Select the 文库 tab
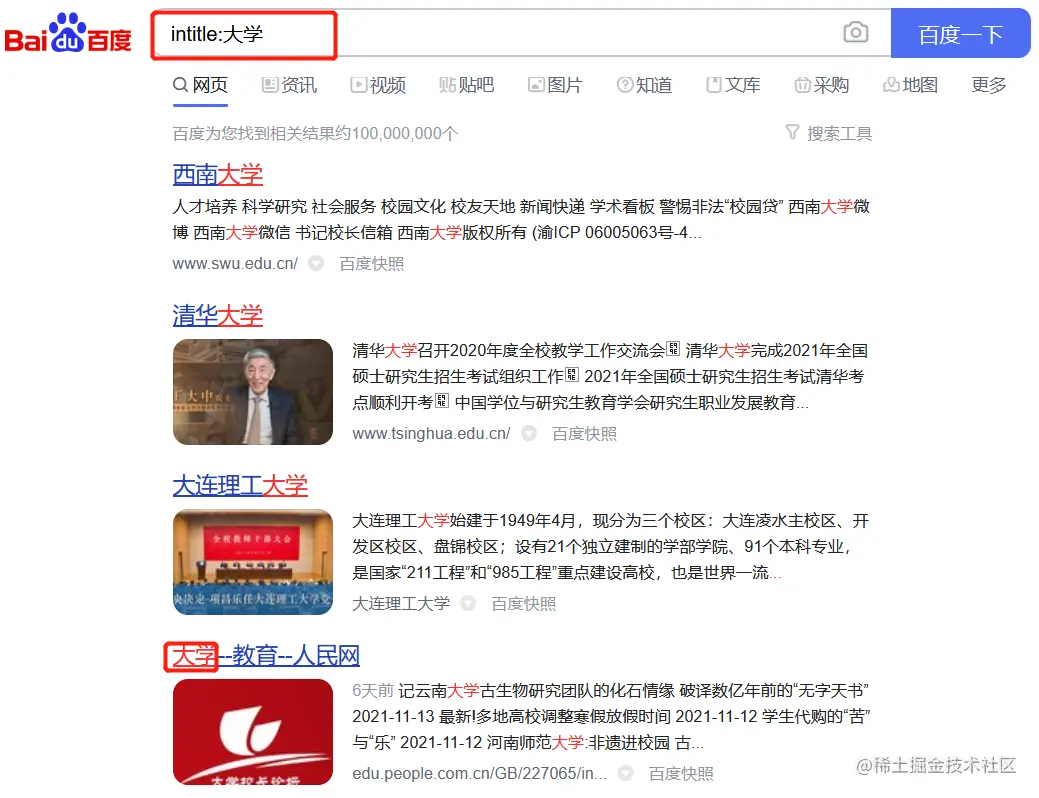1039x798 pixels. click(733, 86)
